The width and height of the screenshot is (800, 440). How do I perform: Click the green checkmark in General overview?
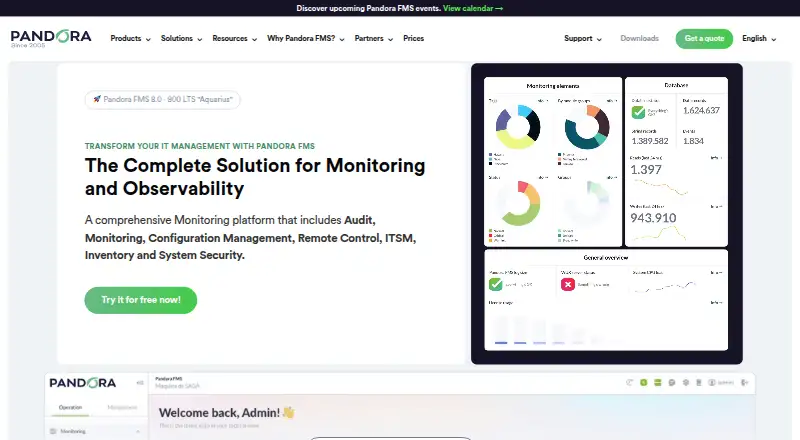[x=495, y=284]
